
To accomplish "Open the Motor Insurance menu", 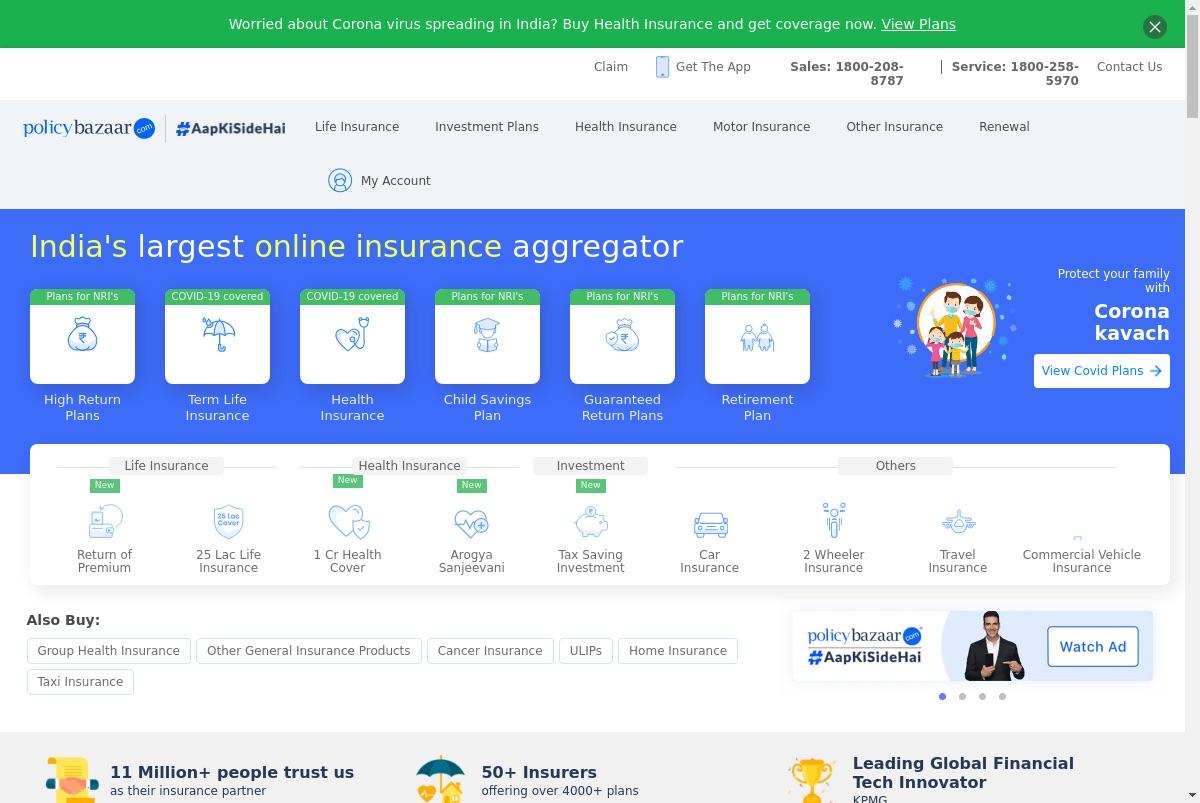I will [x=762, y=127].
